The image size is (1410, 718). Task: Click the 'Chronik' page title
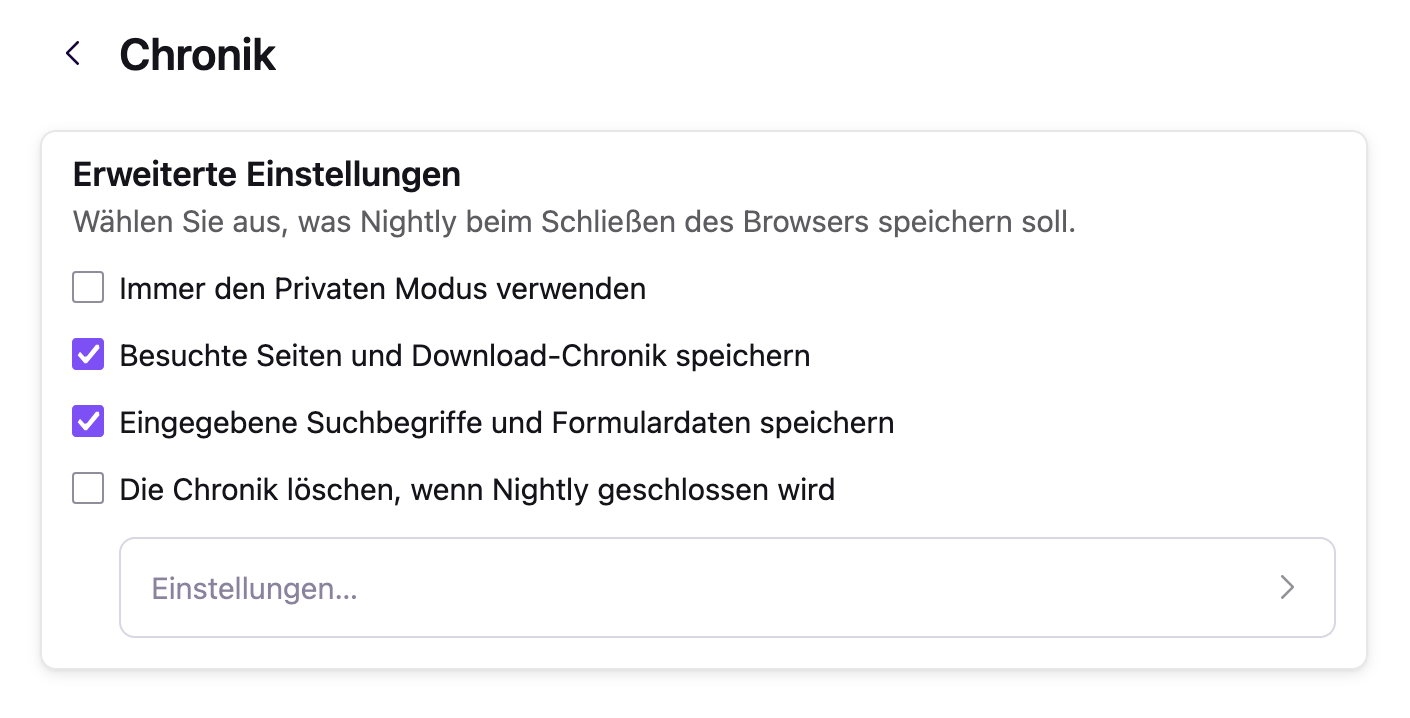tap(197, 54)
